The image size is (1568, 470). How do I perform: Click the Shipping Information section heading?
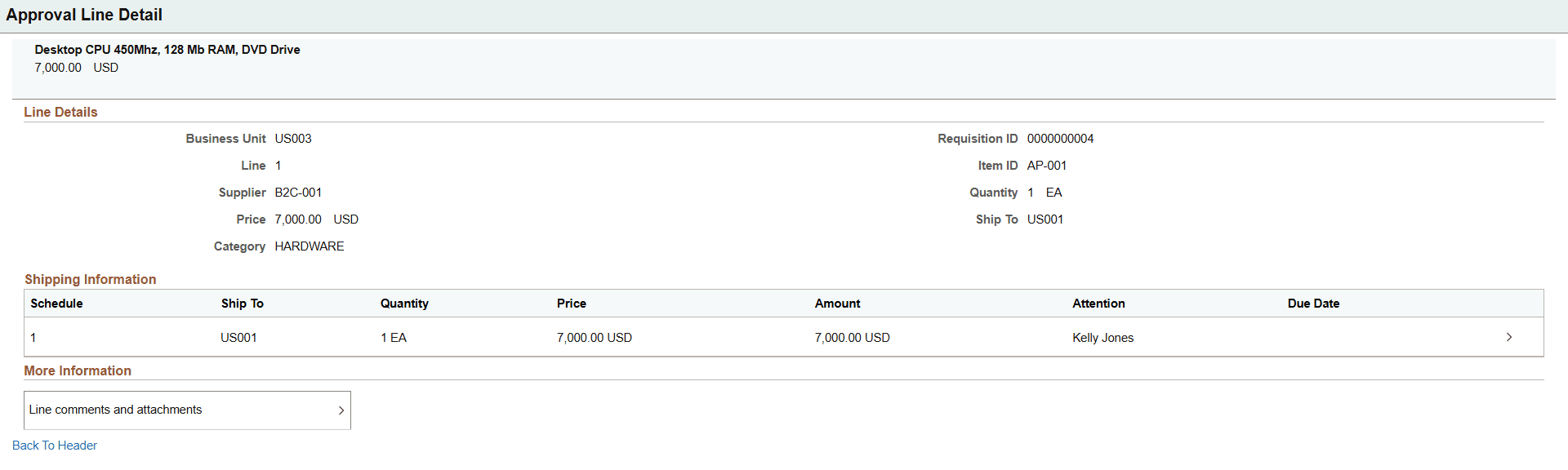91,279
